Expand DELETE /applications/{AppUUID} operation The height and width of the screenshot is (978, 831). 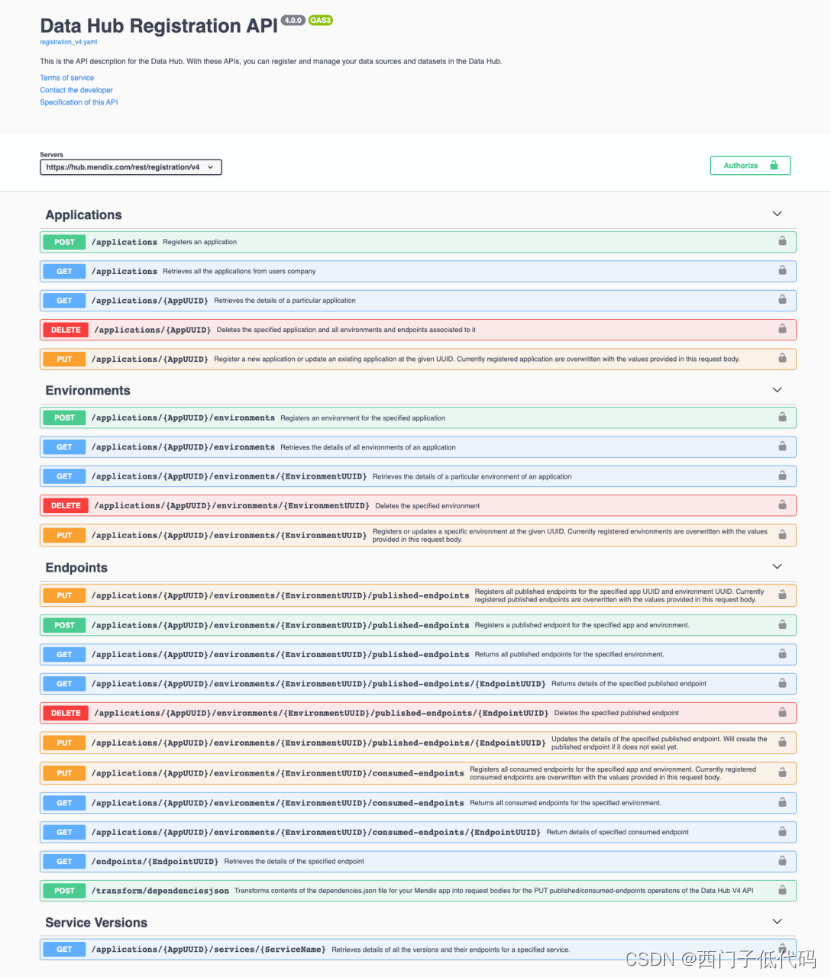pos(418,330)
